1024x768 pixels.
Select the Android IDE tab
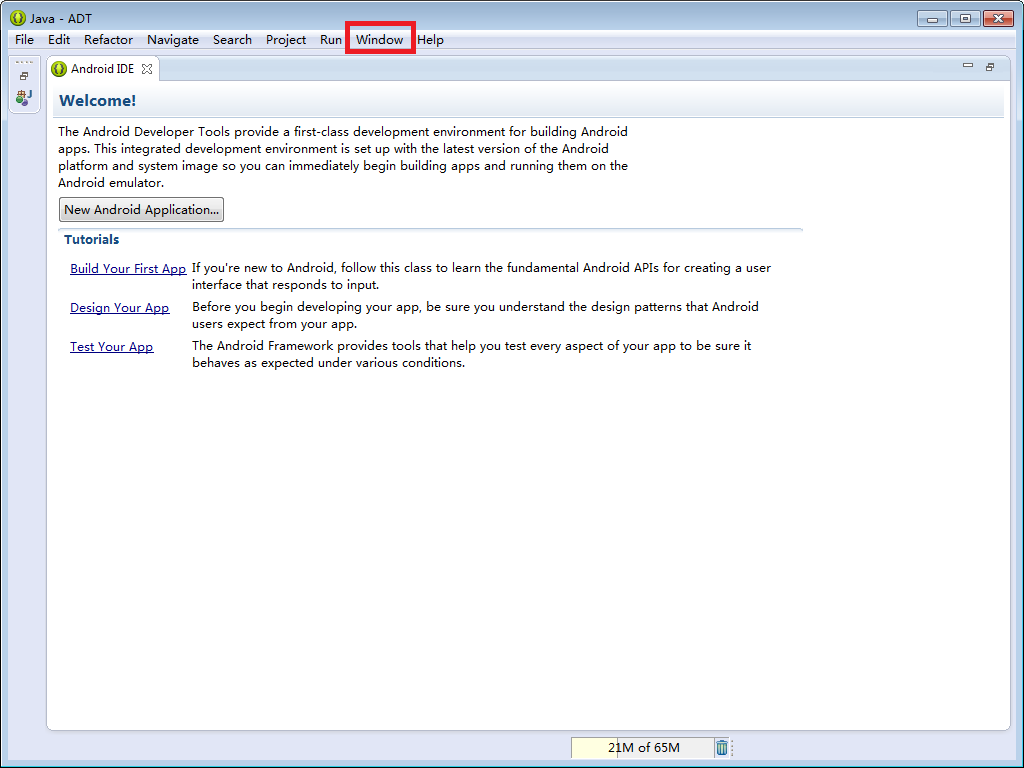click(x=102, y=69)
